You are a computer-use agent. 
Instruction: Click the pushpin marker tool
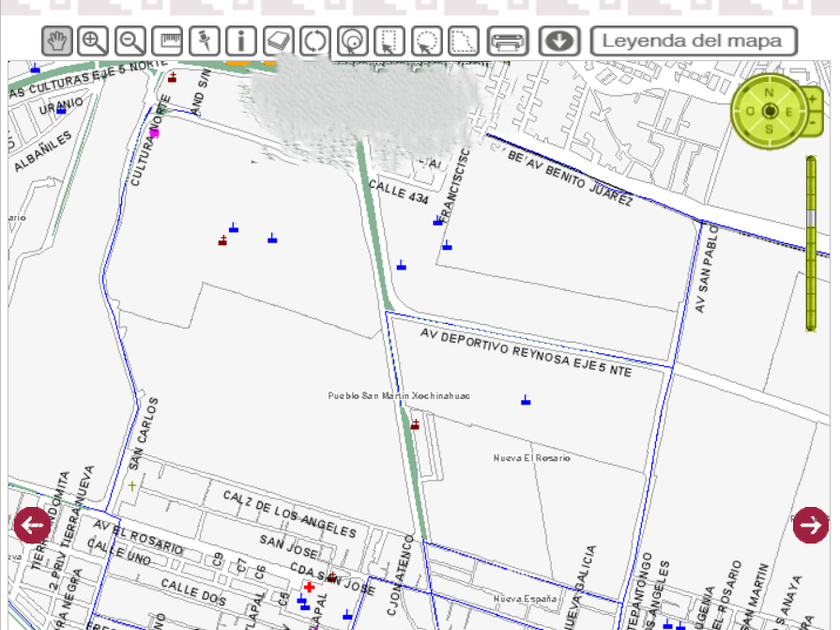pyautogui.click(x=204, y=41)
